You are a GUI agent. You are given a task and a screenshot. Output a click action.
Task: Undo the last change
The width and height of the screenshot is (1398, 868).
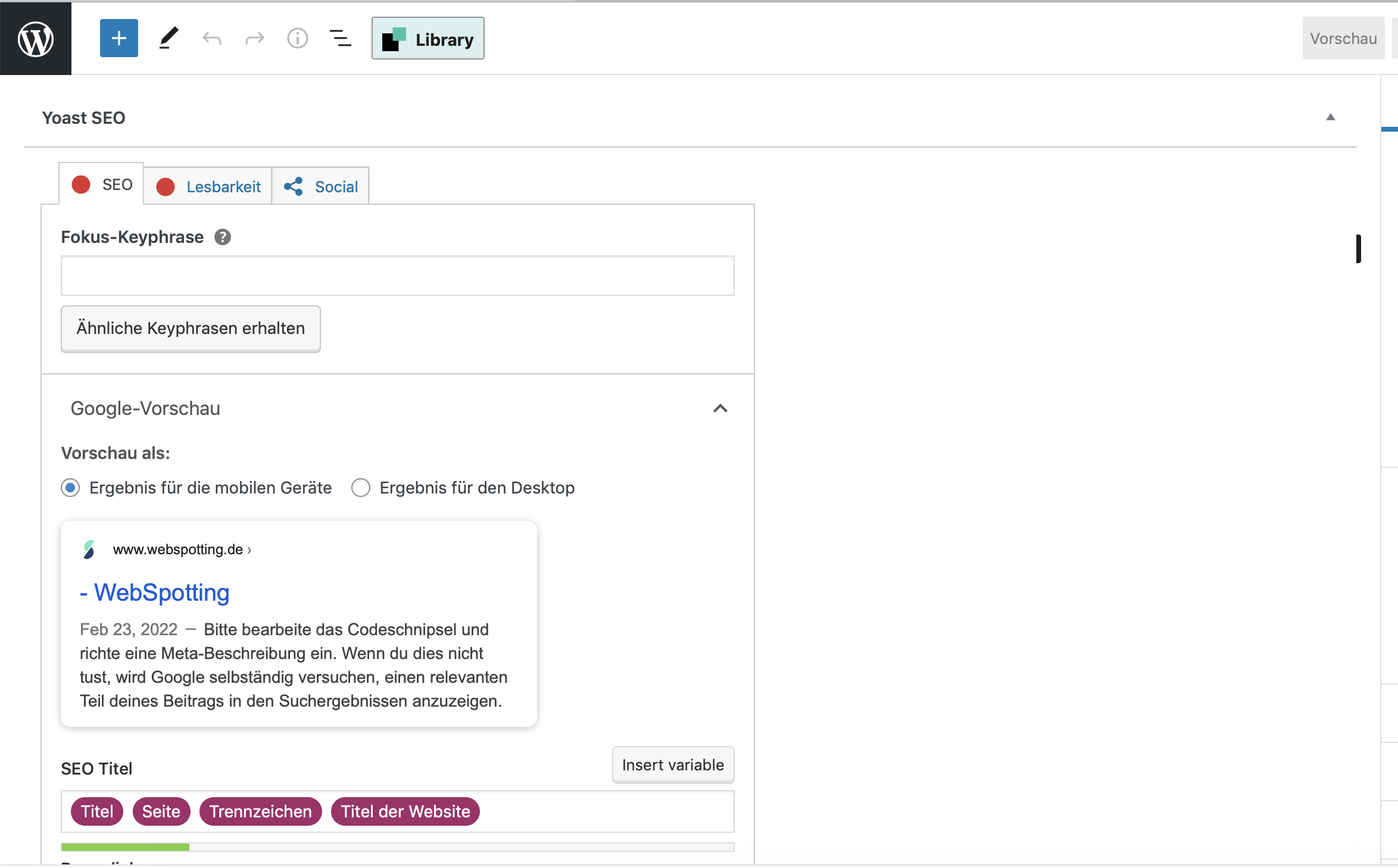(212, 39)
